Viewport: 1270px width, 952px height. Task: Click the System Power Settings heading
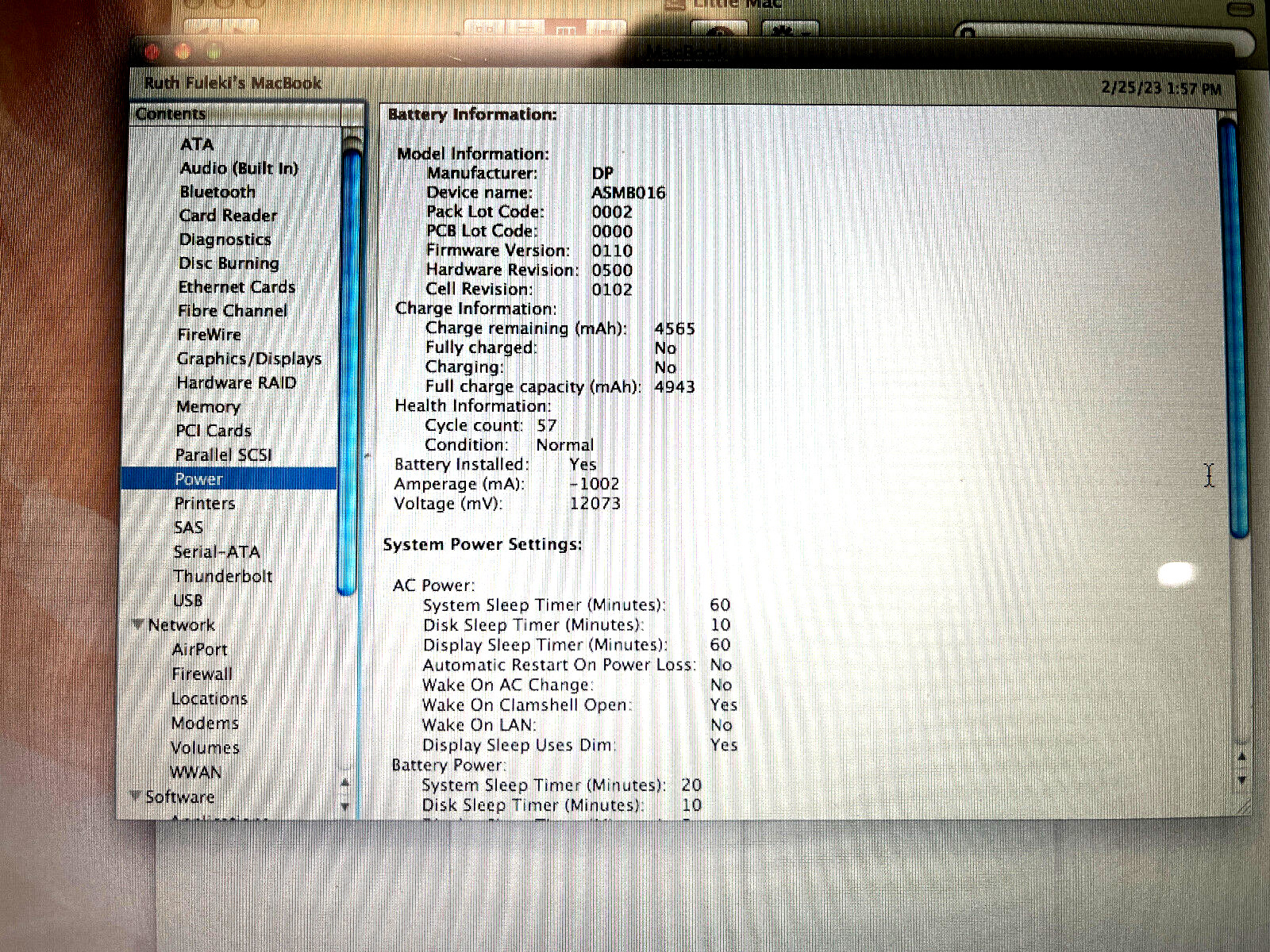(483, 544)
